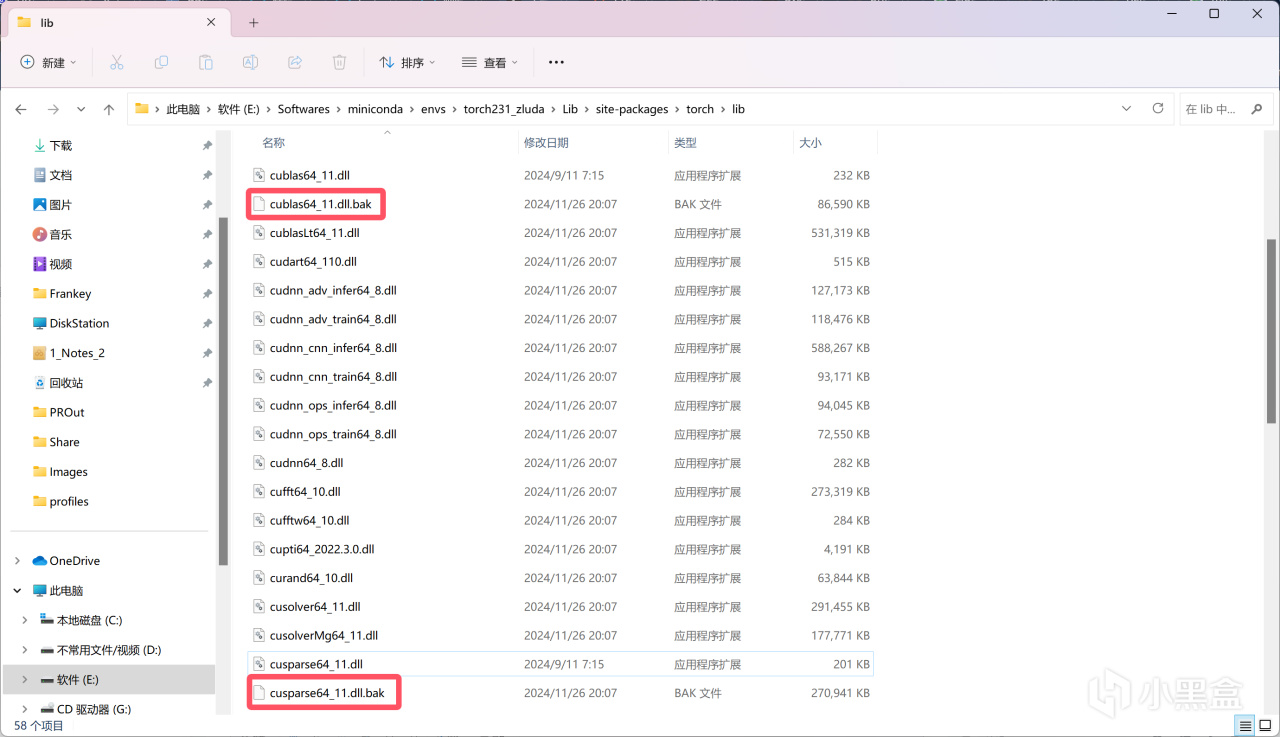Click the 新建 (New) button
The width and height of the screenshot is (1280, 737).
coord(49,62)
